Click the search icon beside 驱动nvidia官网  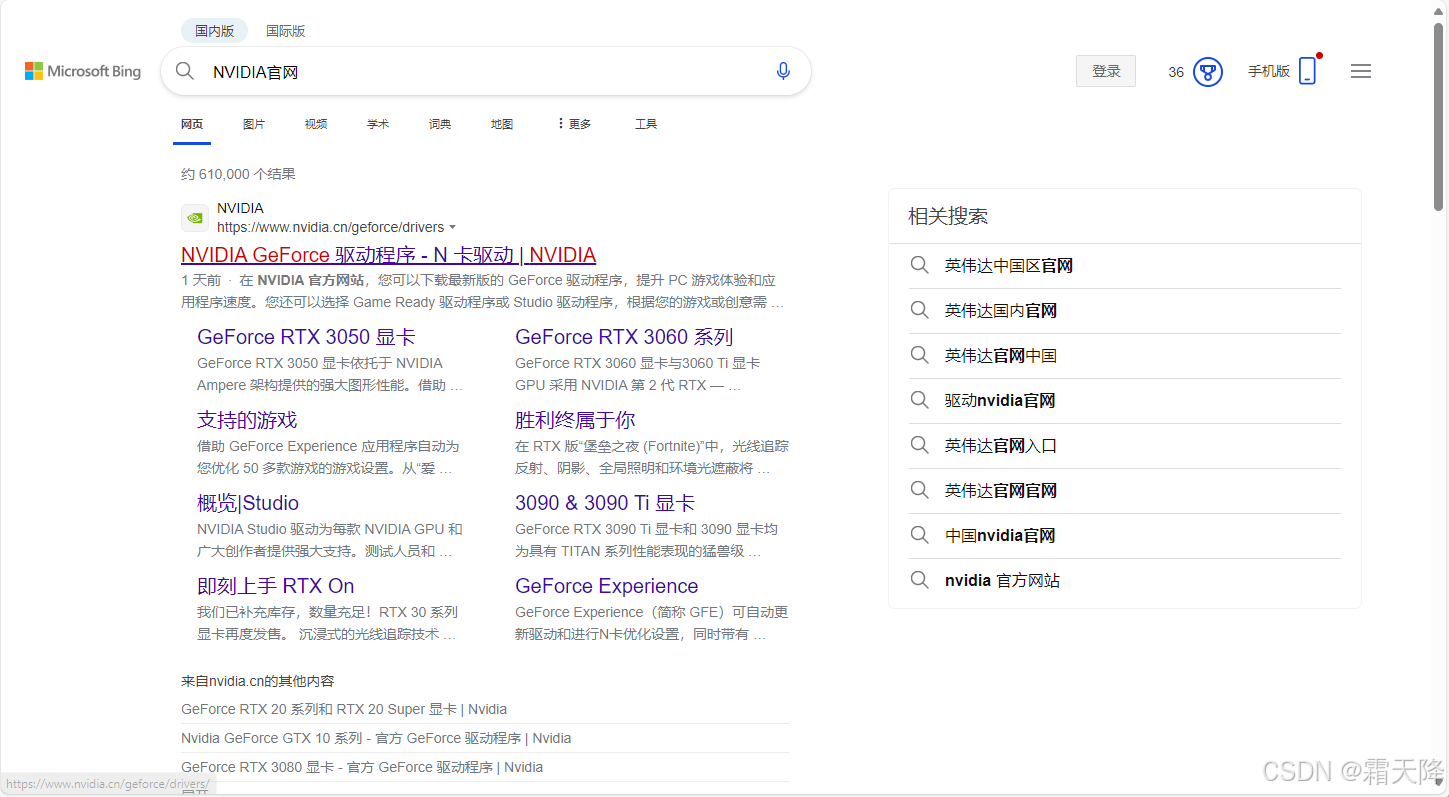[x=919, y=400]
